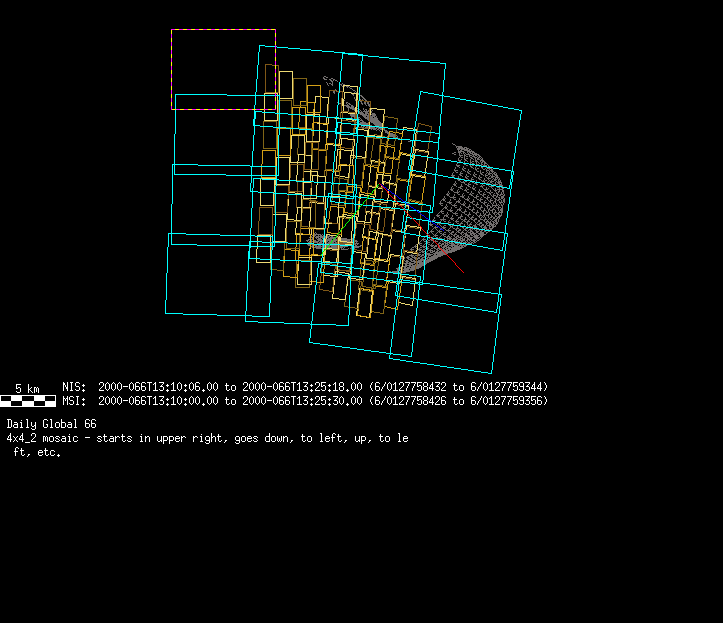Click the "Daily Global 66" title

pos(51,424)
